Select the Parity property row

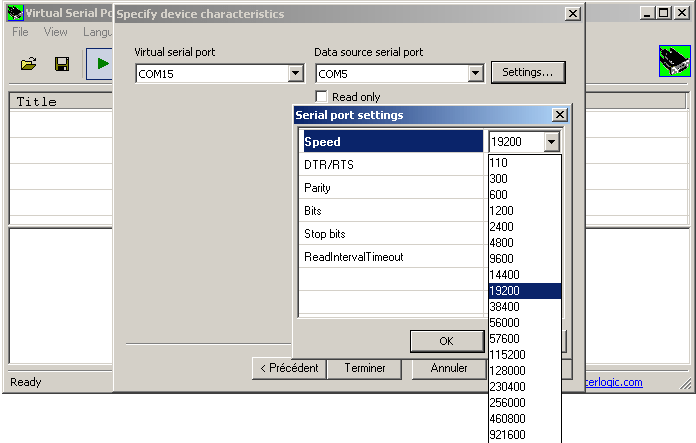393,188
